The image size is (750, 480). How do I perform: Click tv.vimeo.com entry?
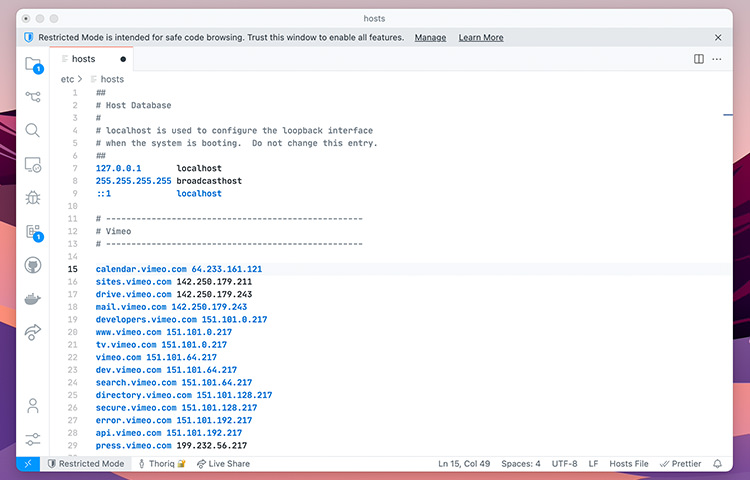tap(126, 345)
